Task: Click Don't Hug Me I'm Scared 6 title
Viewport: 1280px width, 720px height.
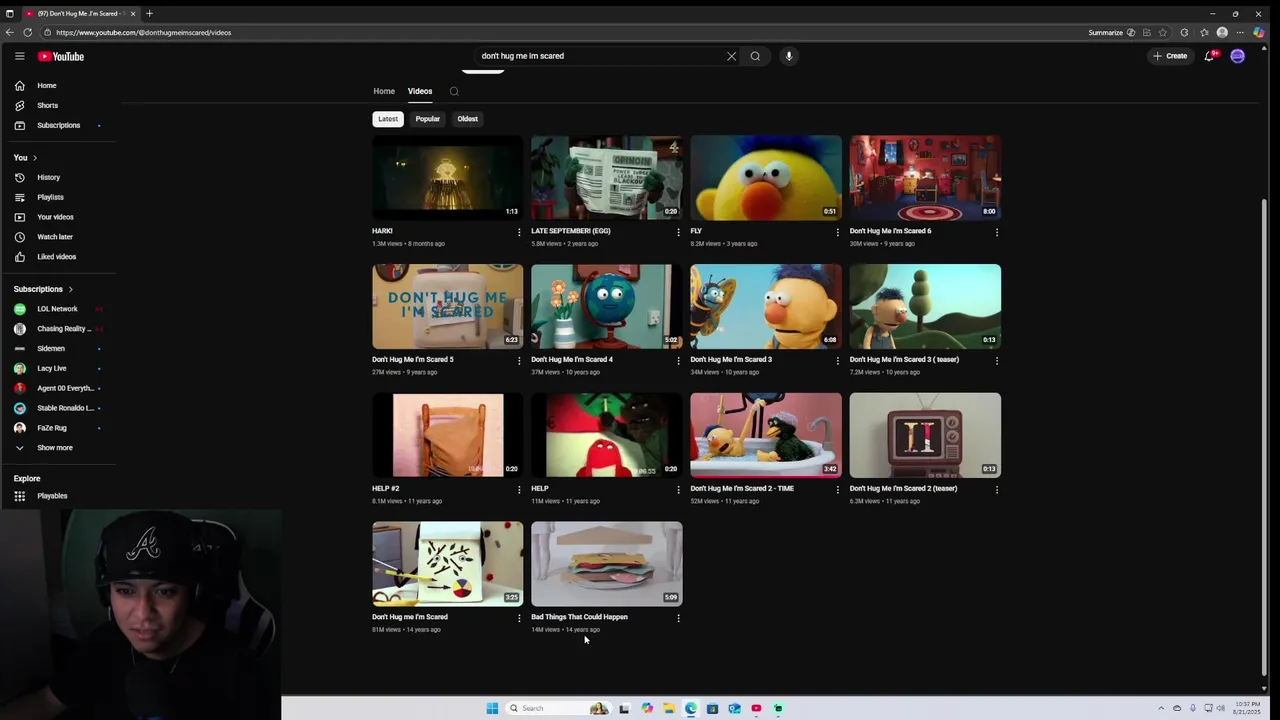Action: tap(890, 231)
